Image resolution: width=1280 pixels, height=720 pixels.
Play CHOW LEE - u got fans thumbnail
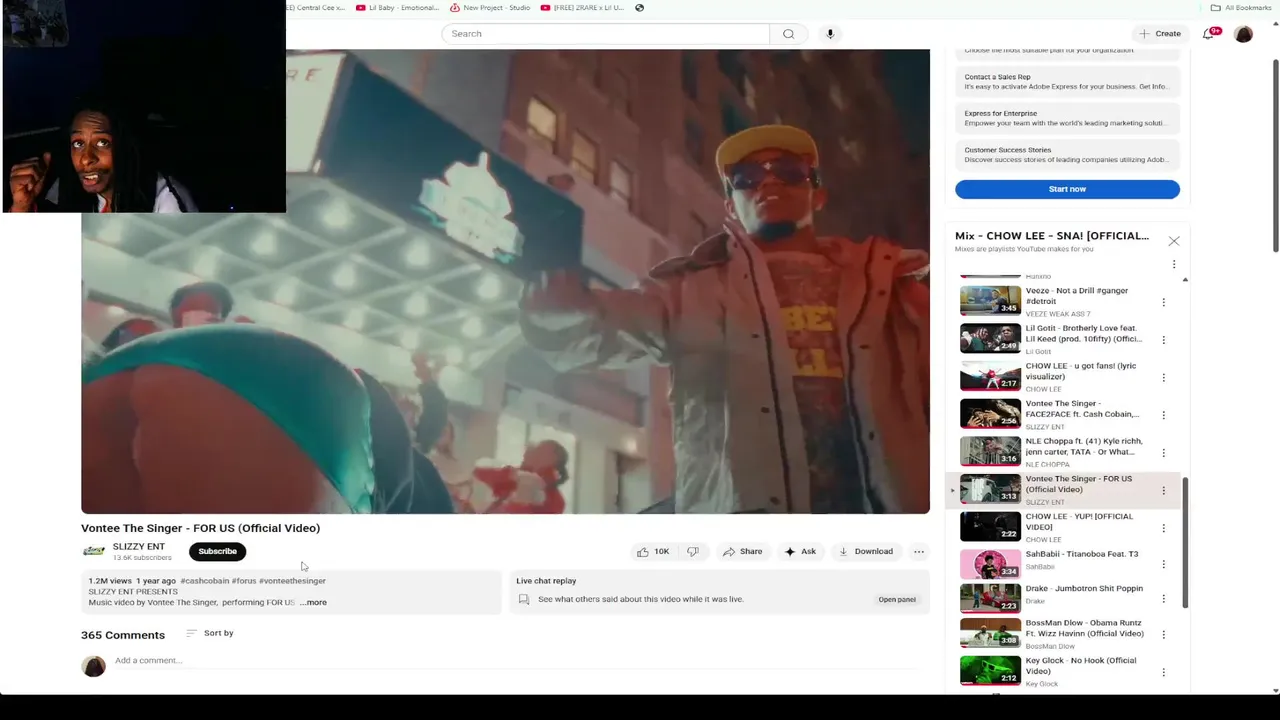(990, 376)
